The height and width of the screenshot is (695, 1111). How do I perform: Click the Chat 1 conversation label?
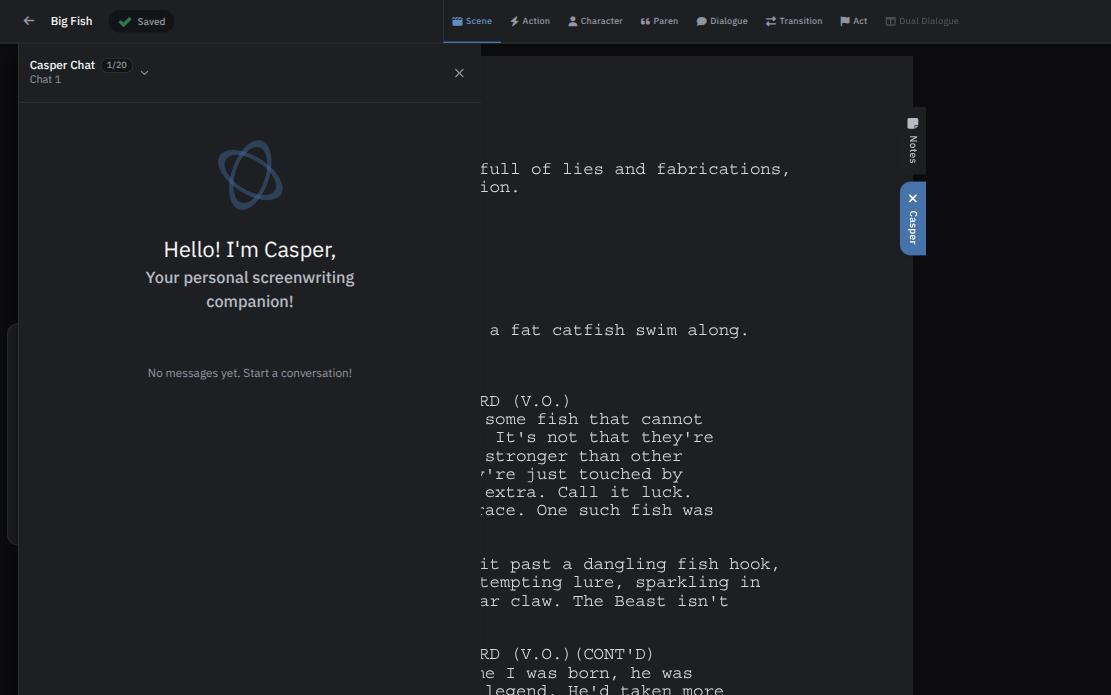(45, 79)
